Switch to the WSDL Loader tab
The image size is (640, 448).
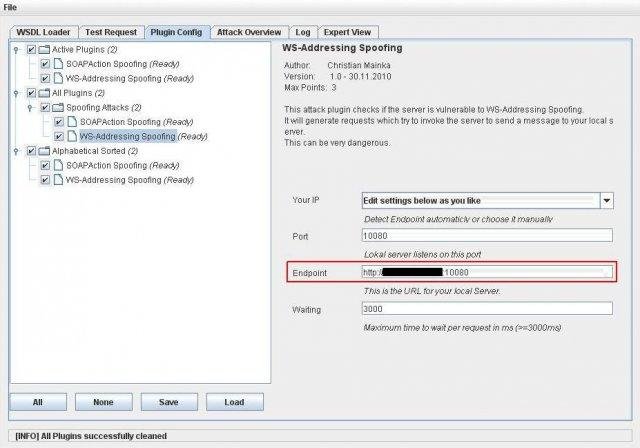coord(43,32)
